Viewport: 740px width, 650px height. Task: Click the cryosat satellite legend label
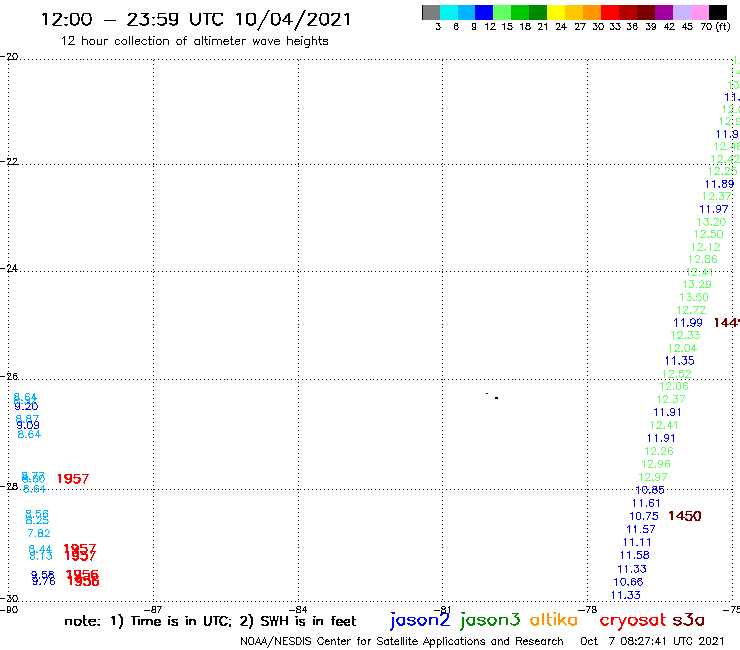(632, 620)
